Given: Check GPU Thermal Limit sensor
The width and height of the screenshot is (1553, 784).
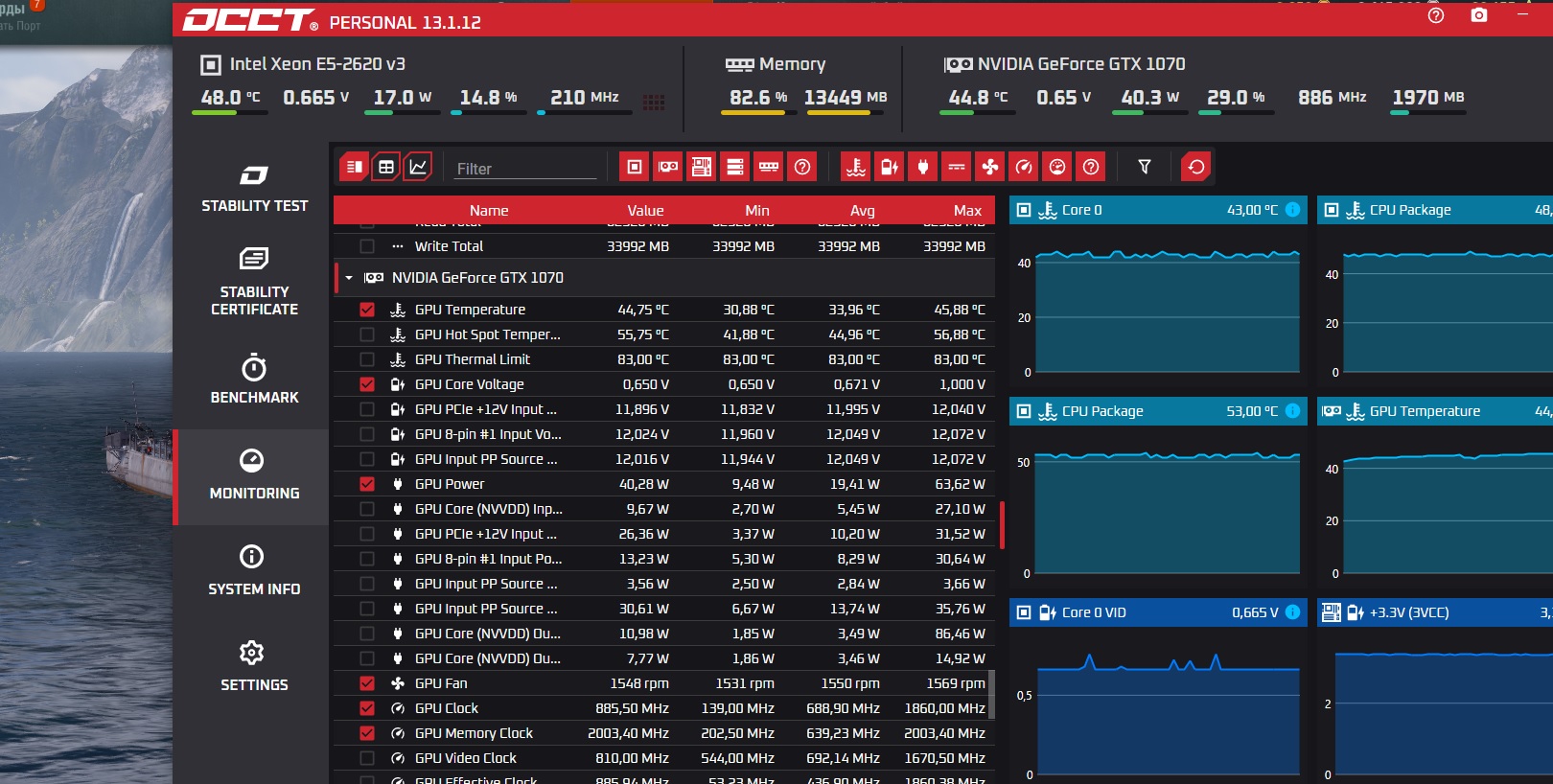Looking at the screenshot, I should (x=367, y=359).
